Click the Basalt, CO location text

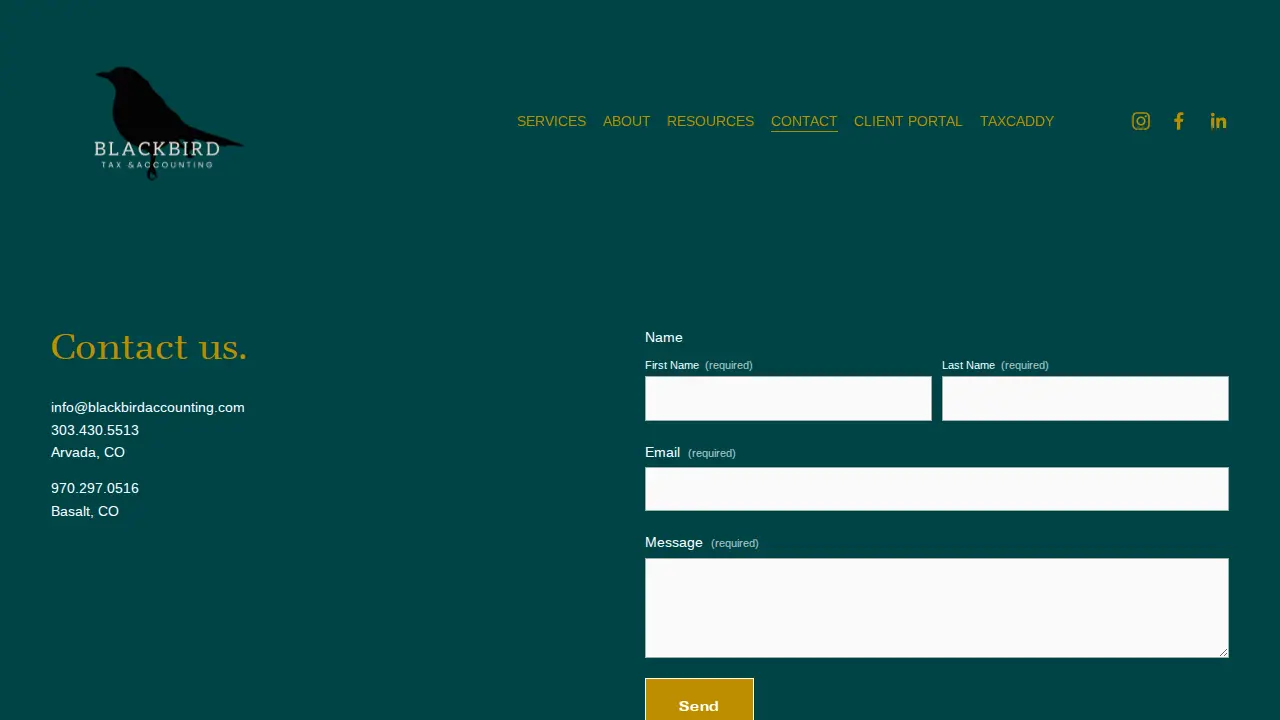click(85, 511)
